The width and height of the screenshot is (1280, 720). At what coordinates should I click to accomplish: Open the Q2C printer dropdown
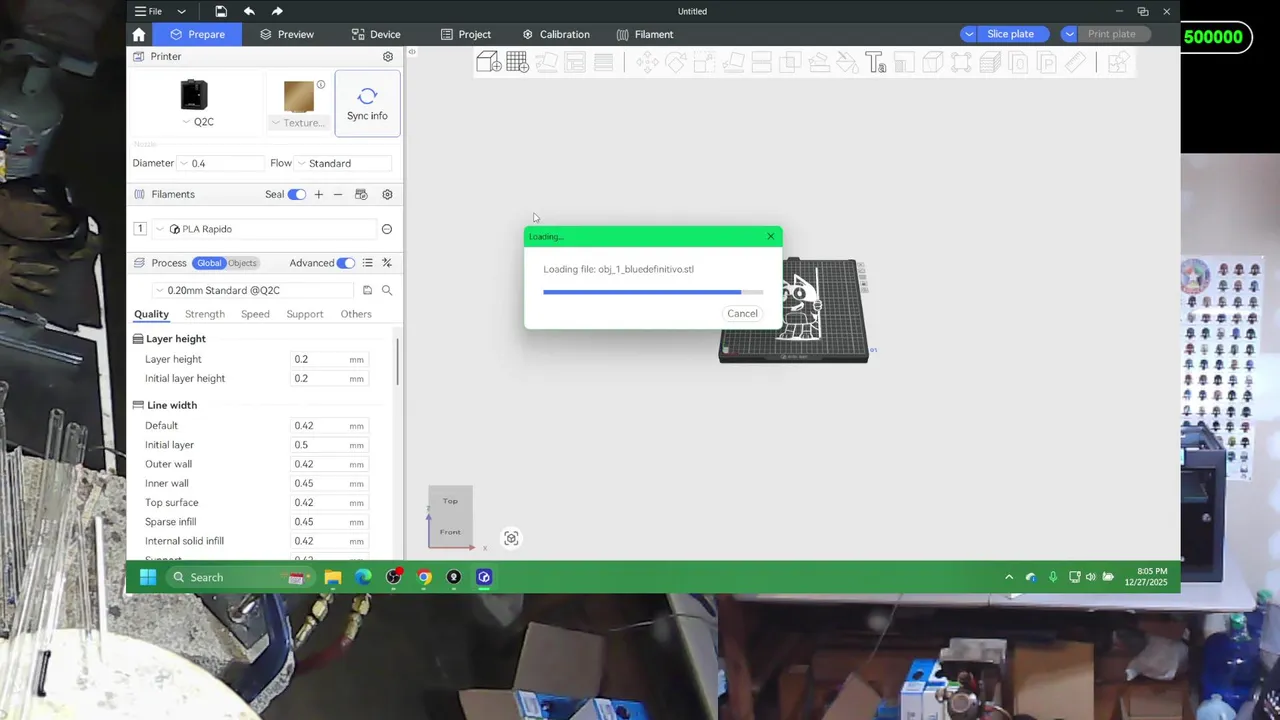click(x=198, y=122)
